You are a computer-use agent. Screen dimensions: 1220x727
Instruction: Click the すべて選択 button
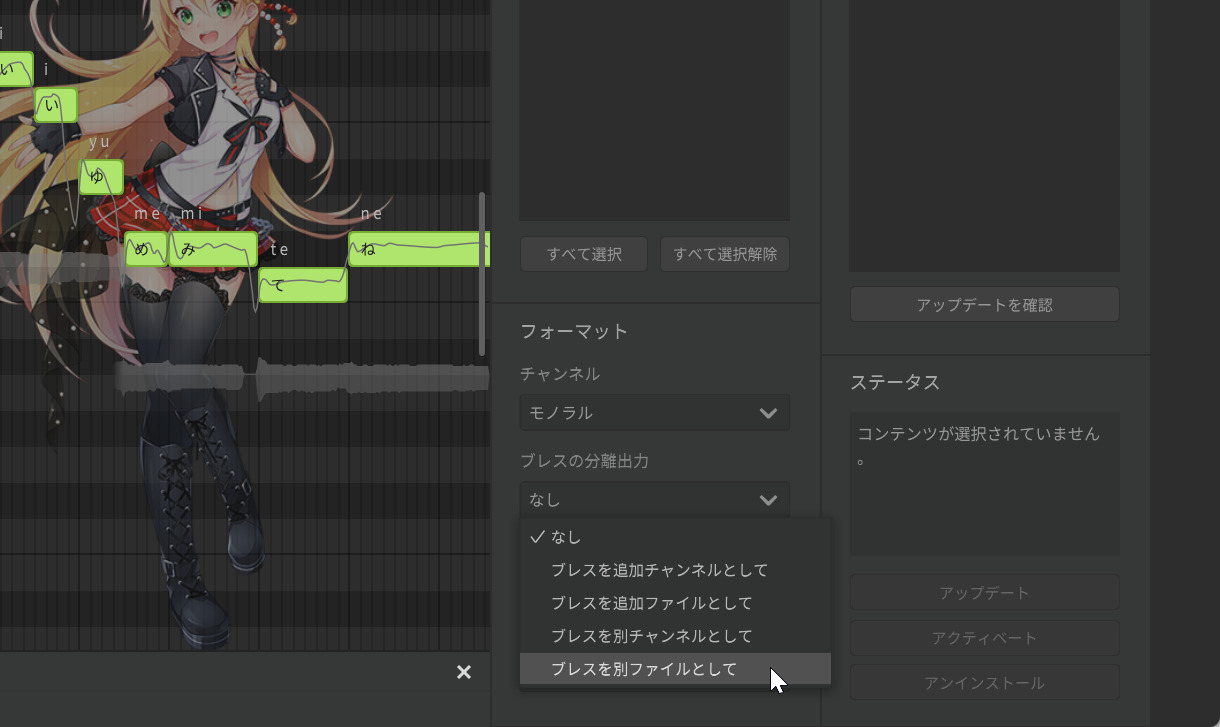click(584, 254)
